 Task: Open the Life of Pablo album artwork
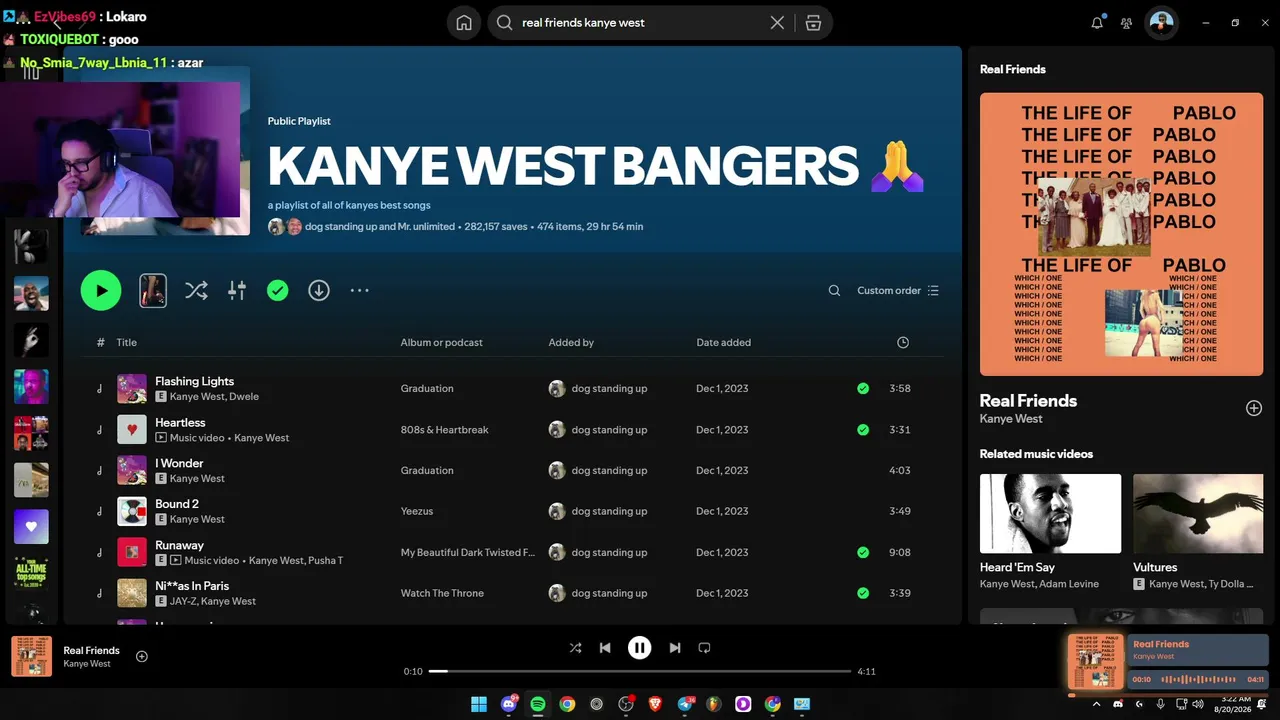(x=1121, y=234)
